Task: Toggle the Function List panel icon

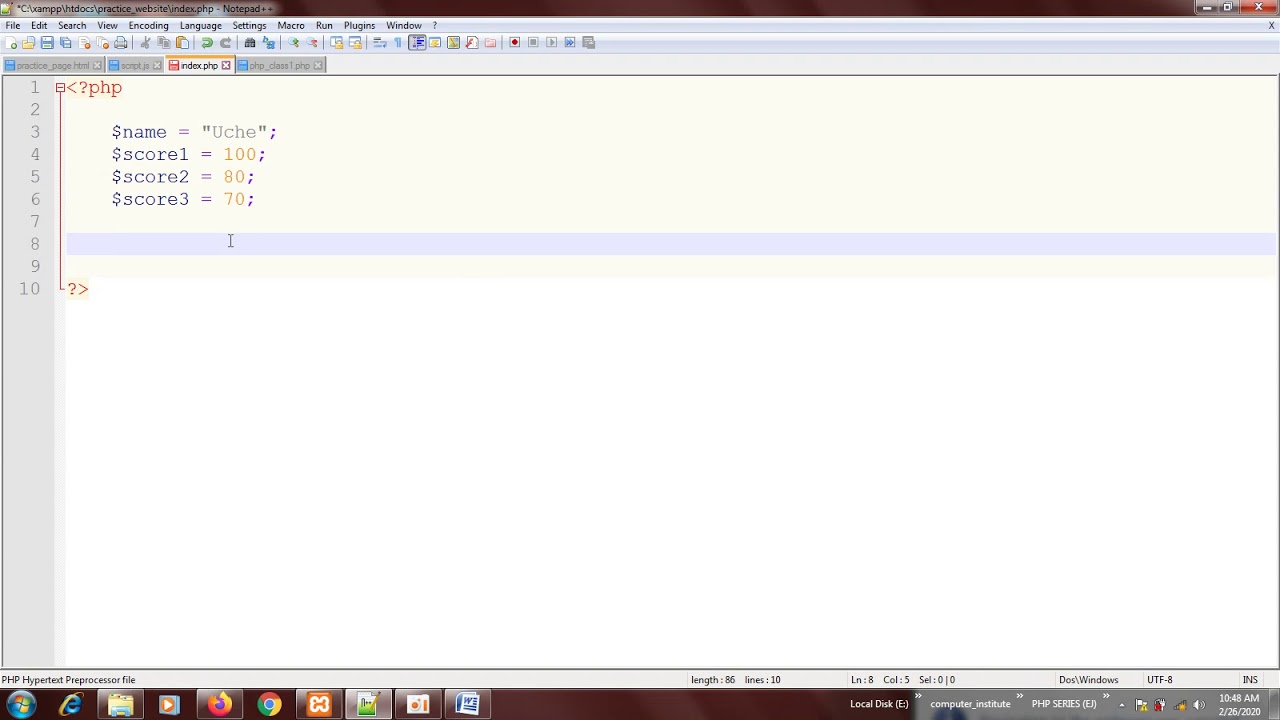Action: coord(472,42)
